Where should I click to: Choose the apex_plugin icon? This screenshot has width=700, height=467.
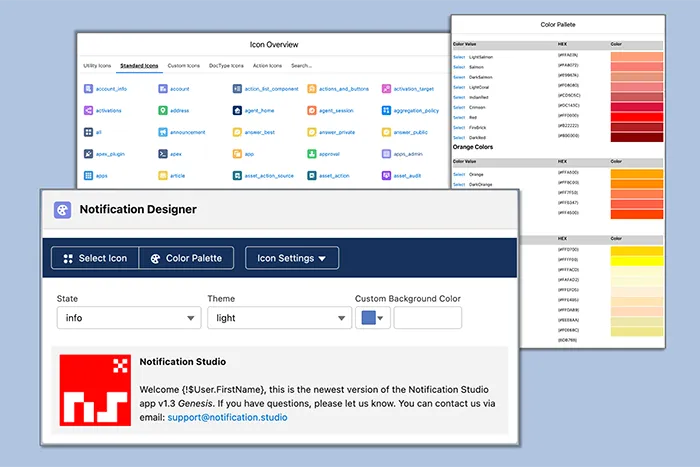point(88,154)
